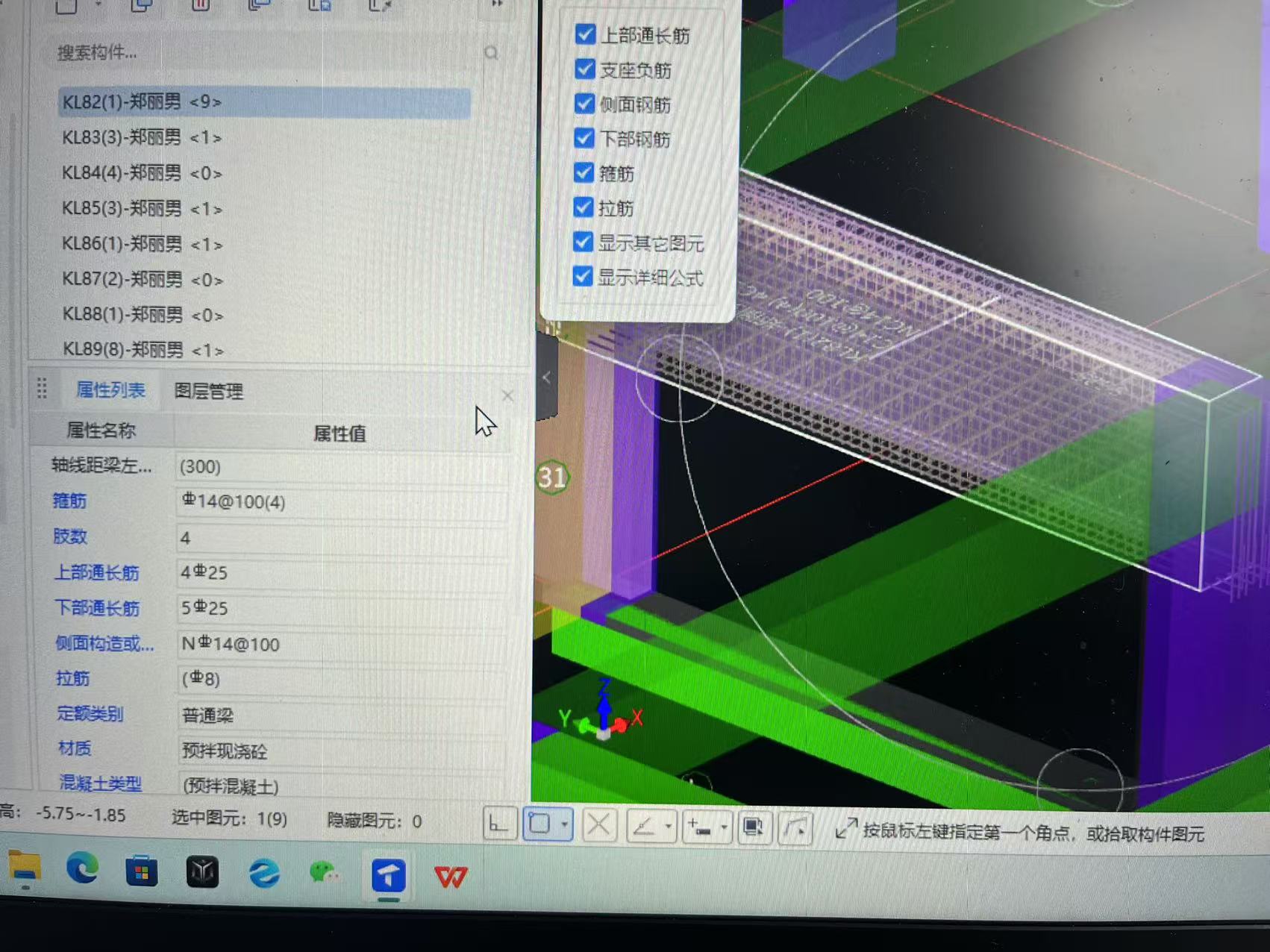Select KL85(3)-郑丽男 in the component list

(x=142, y=209)
